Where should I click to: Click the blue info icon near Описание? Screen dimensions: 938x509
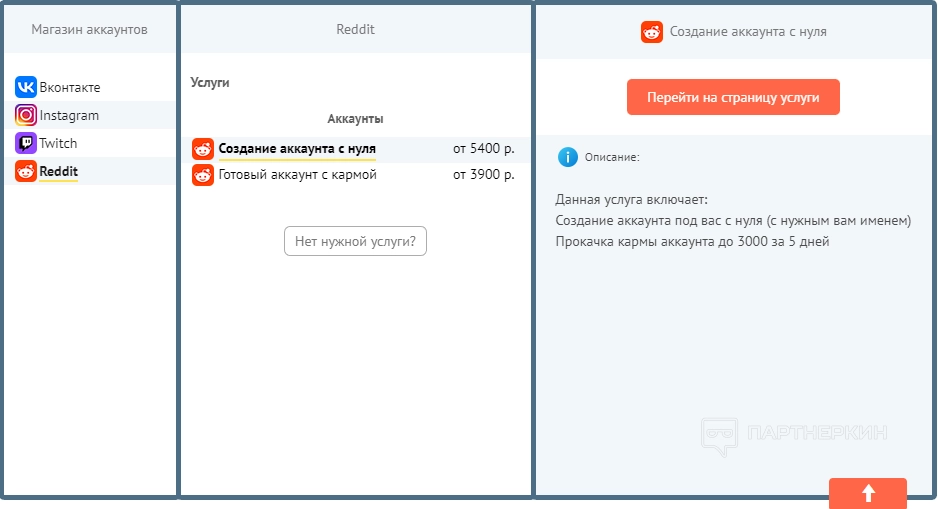pos(568,157)
